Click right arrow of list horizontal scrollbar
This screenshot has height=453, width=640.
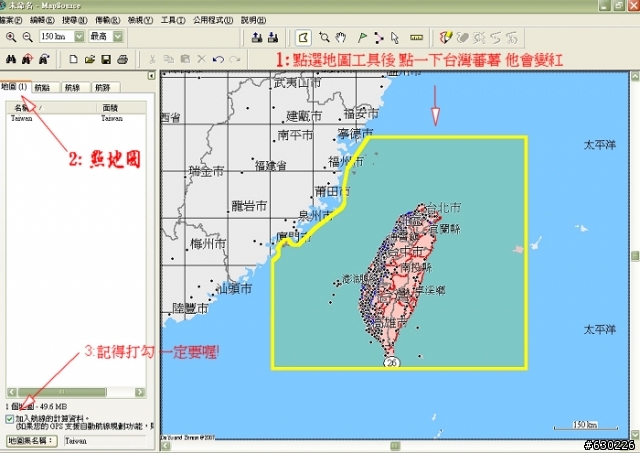click(x=140, y=392)
